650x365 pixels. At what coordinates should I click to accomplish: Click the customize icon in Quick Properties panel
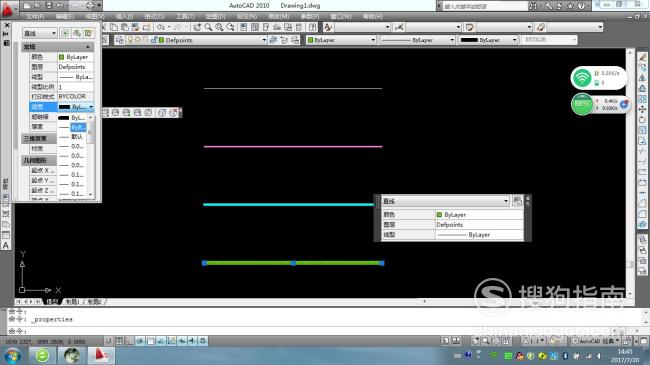click(x=517, y=201)
